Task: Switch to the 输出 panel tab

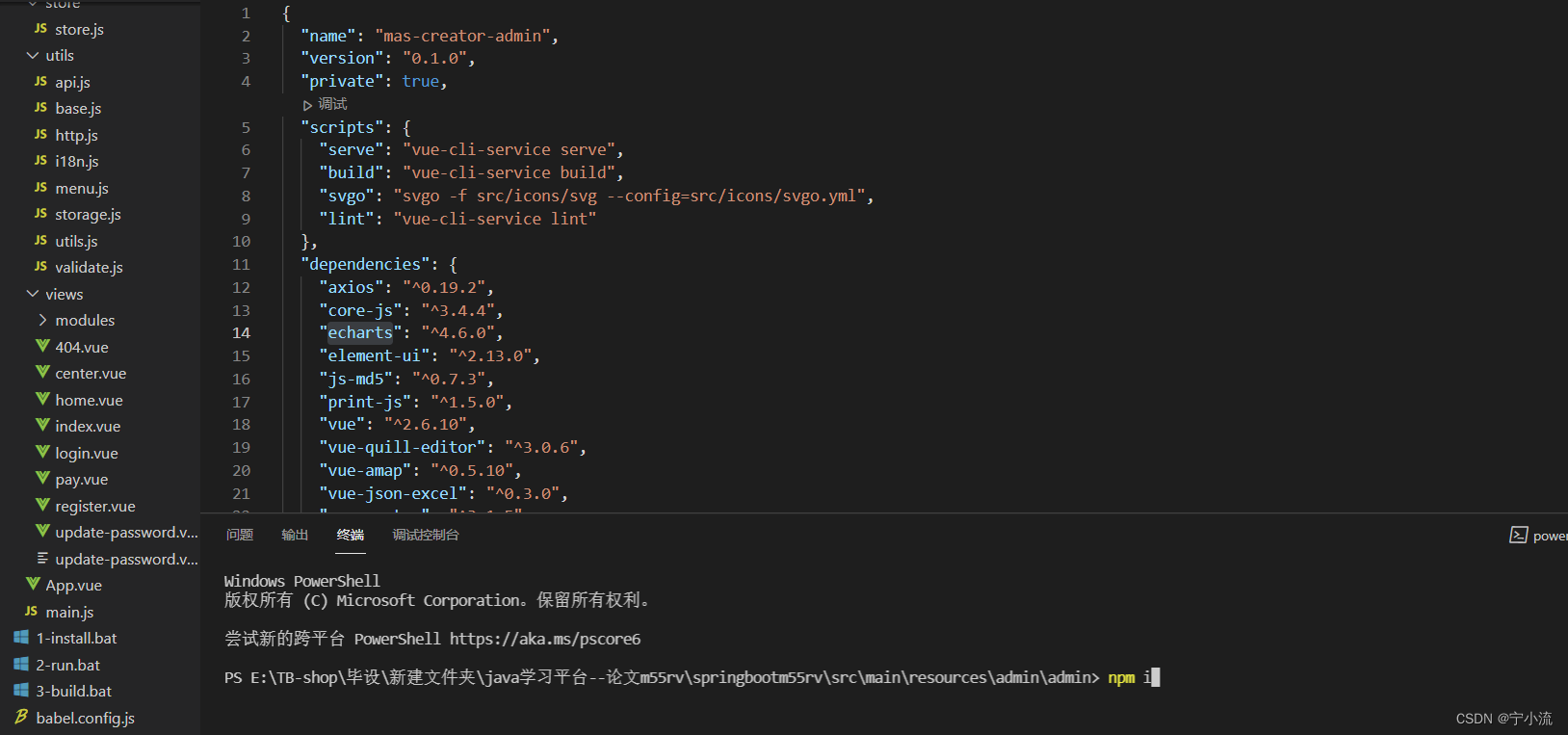Action: (295, 535)
